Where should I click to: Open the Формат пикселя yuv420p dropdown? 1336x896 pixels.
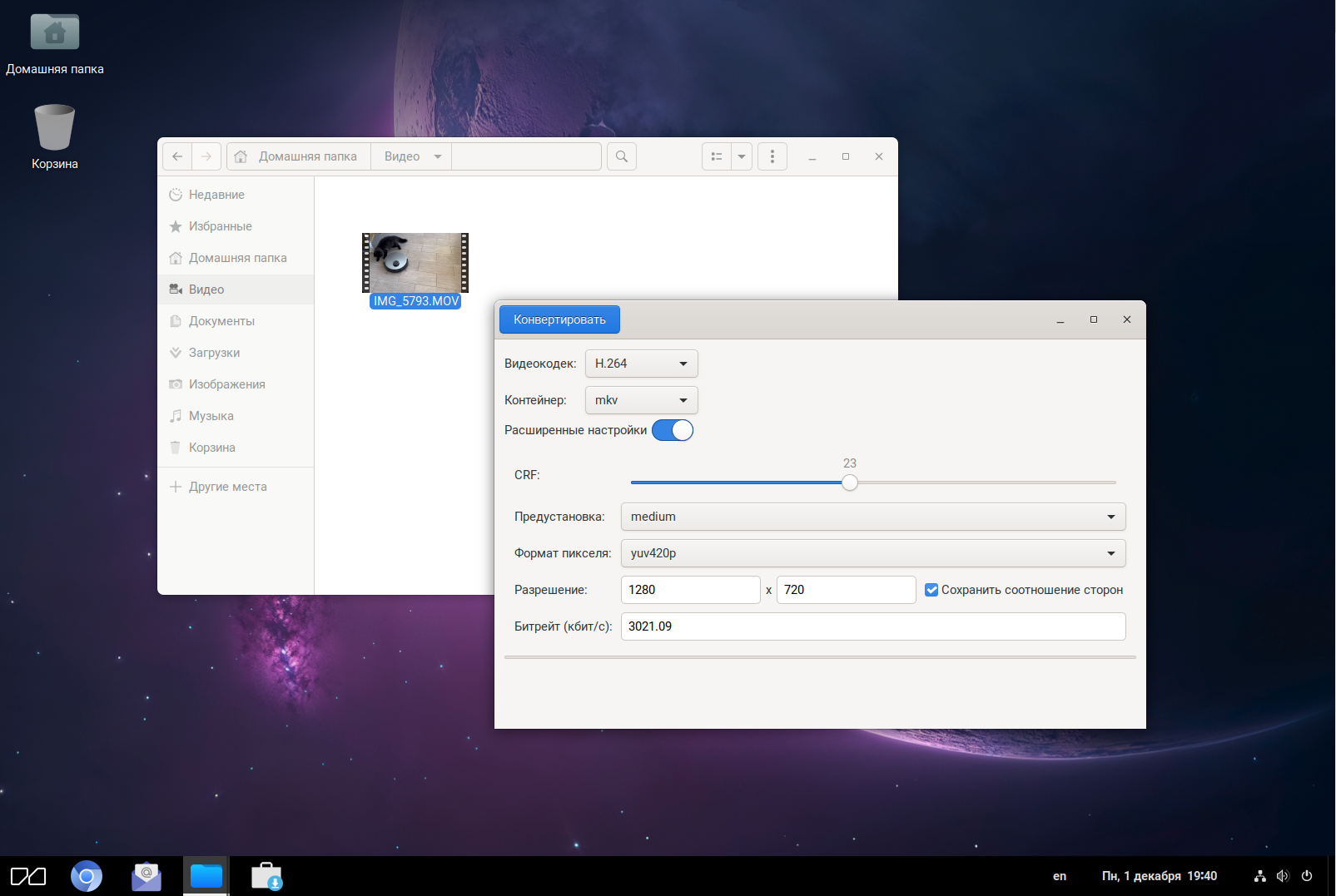click(x=872, y=553)
